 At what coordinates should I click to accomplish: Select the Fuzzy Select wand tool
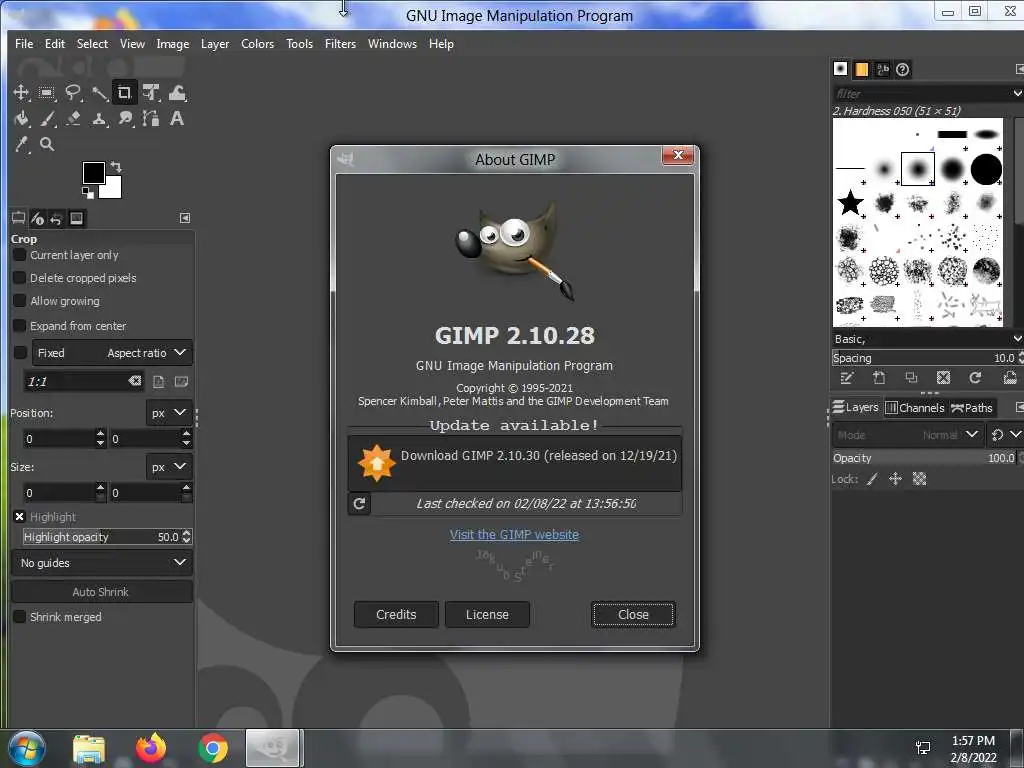(99, 93)
